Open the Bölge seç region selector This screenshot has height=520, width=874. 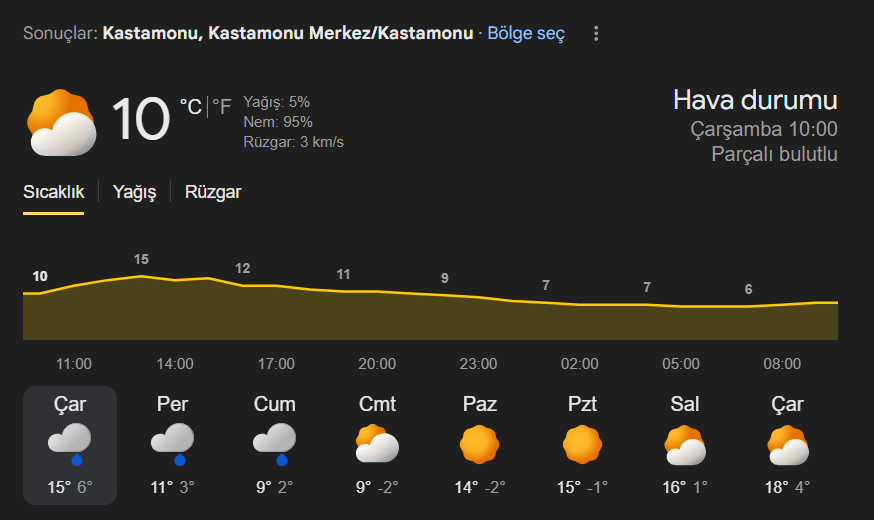526,34
